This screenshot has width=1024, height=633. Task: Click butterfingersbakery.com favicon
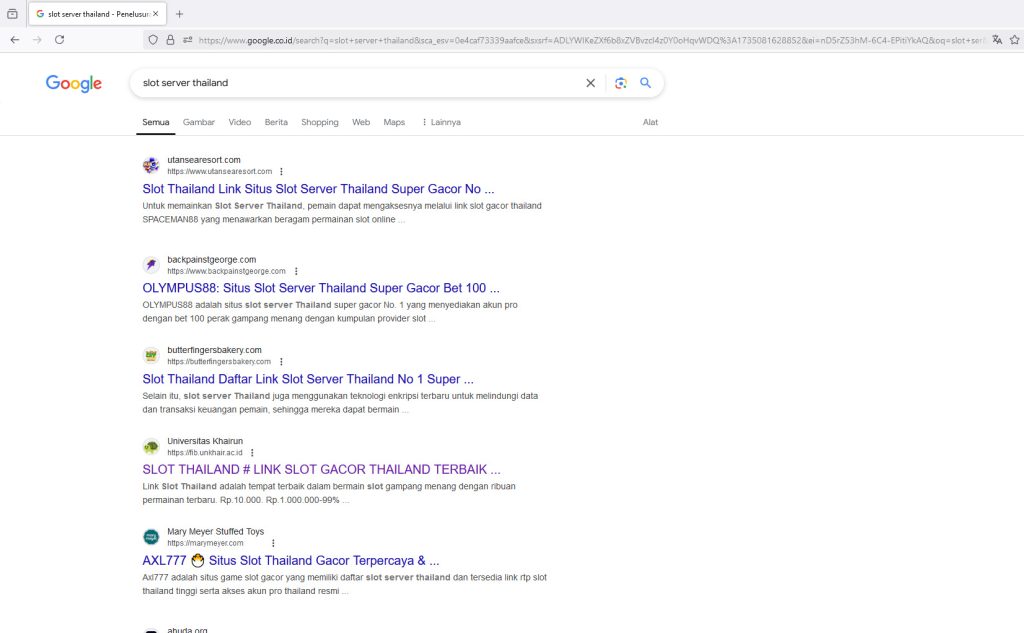point(151,355)
